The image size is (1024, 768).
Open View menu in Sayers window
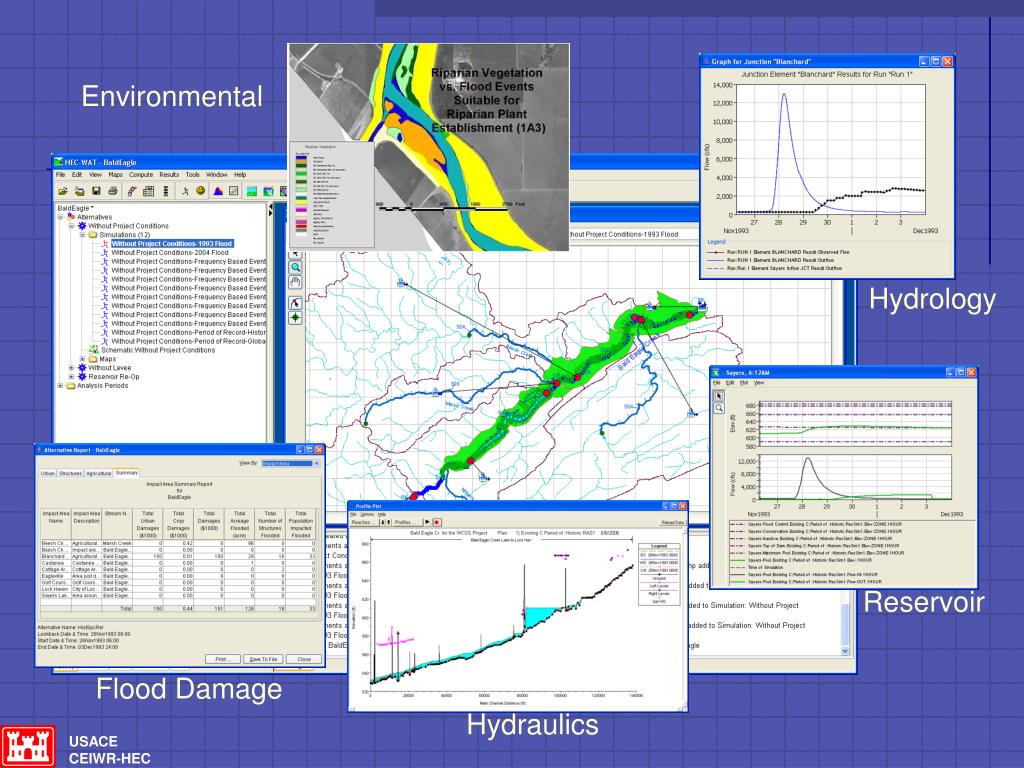(x=759, y=383)
